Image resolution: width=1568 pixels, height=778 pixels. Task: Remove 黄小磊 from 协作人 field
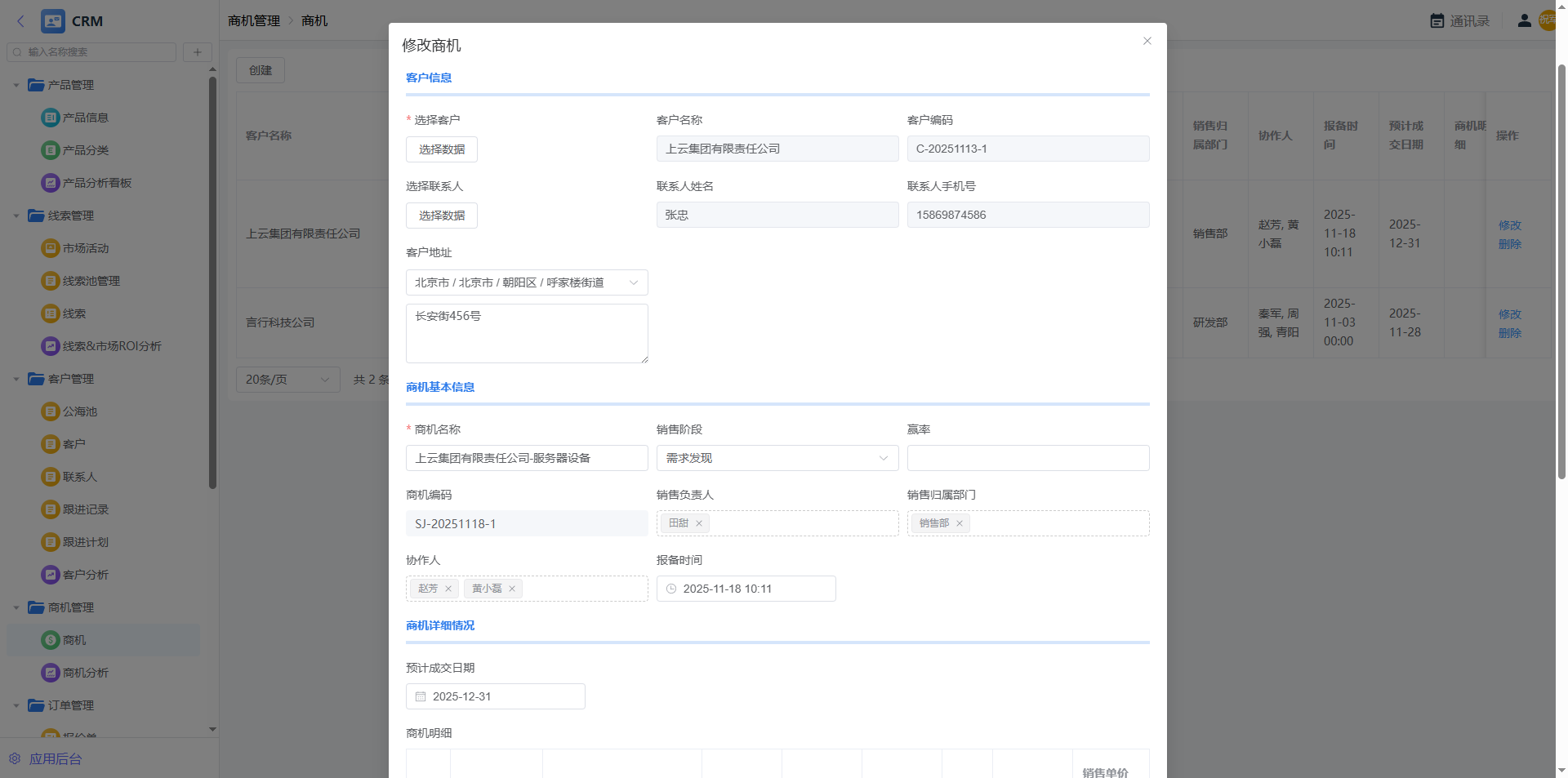[x=512, y=589]
